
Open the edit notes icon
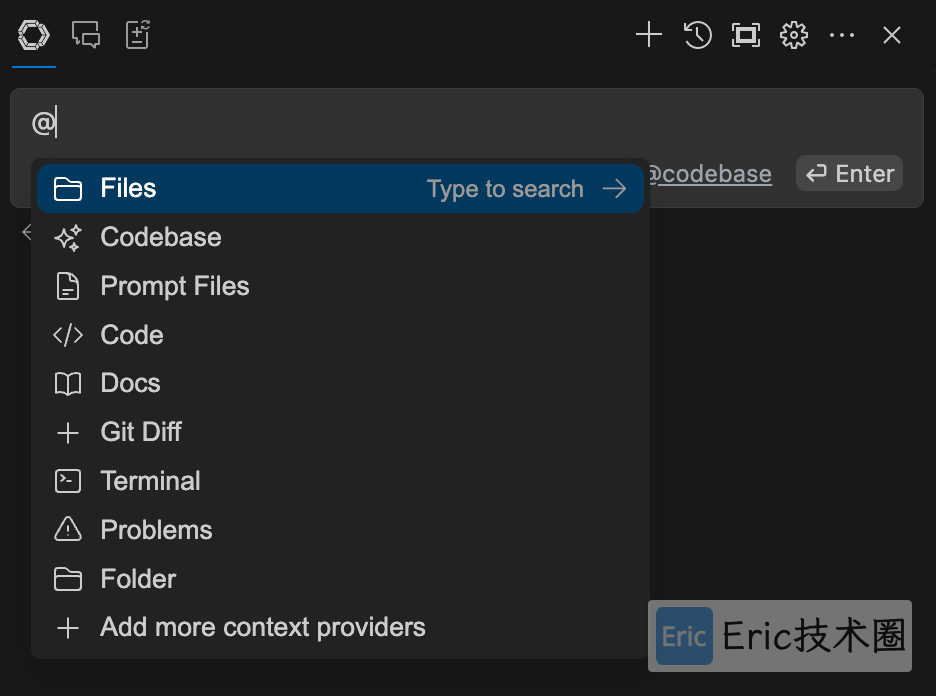click(137, 35)
